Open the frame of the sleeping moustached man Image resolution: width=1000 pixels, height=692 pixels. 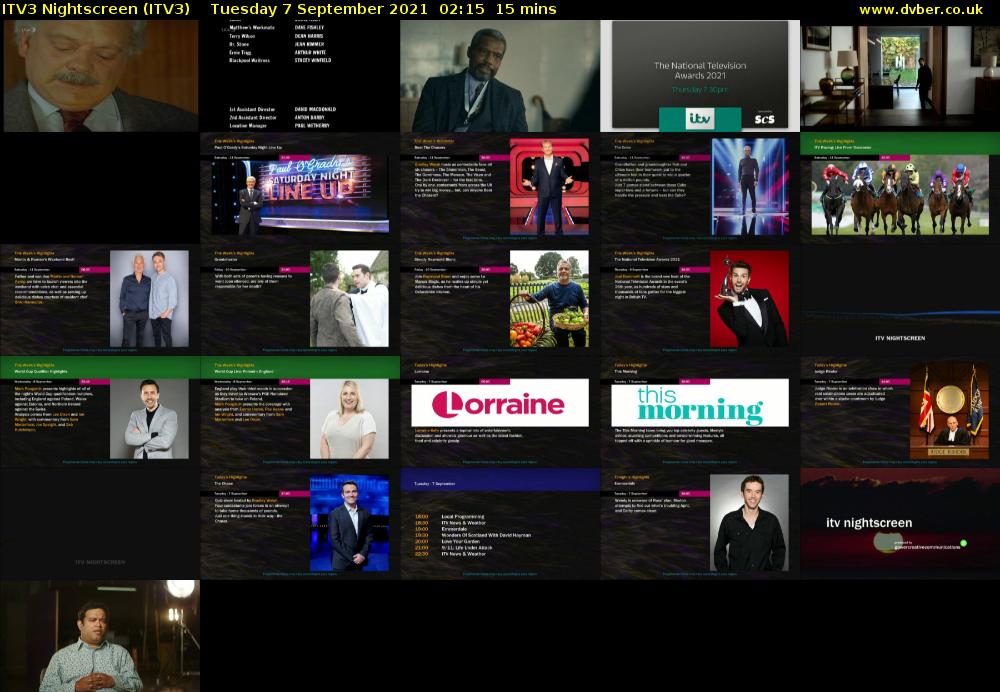(x=100, y=76)
